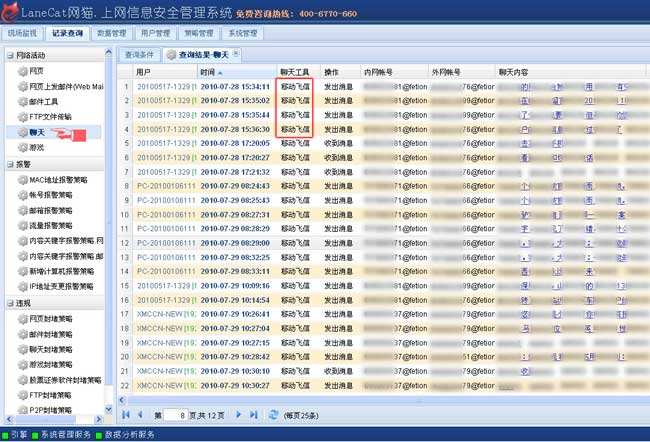The height and width of the screenshot is (442, 650).
Task: Select row 1 time 2010-07-28 15:34:11
Action: [x=235, y=87]
